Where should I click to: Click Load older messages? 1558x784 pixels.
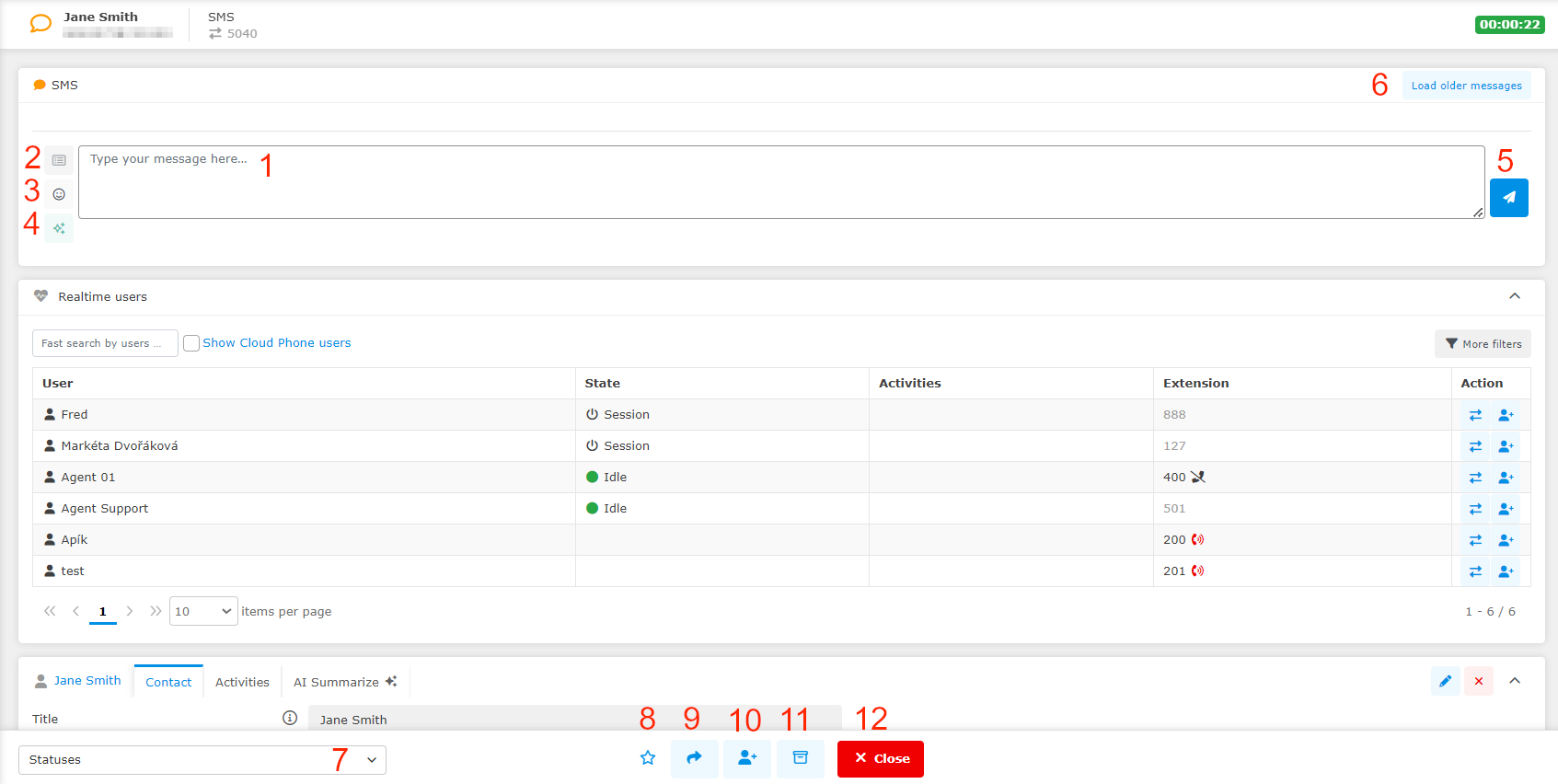(1466, 86)
